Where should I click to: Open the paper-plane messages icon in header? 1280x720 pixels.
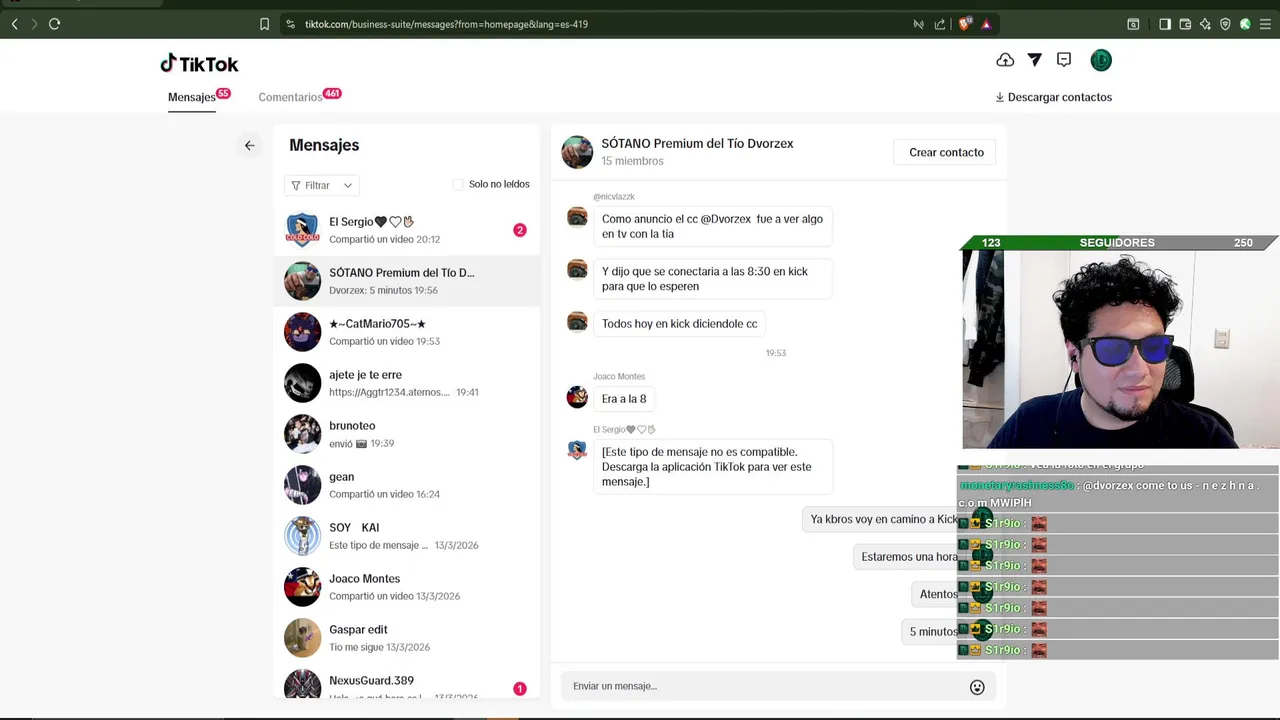point(1035,60)
